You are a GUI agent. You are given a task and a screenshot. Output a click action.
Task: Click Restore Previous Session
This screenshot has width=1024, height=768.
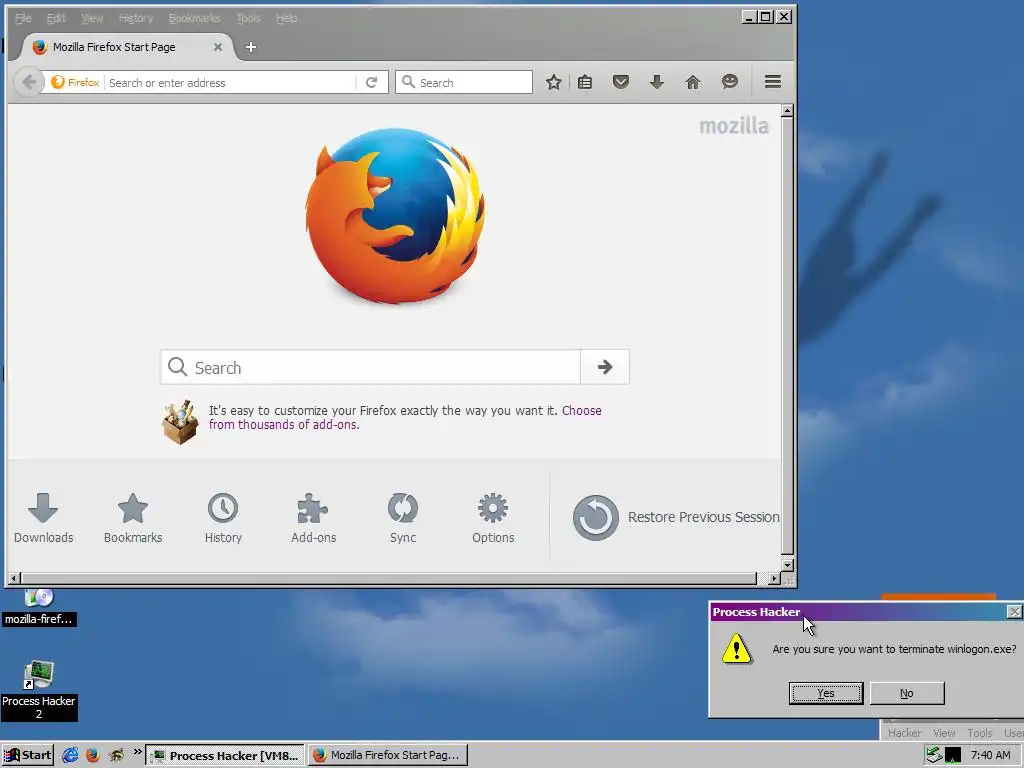click(x=676, y=517)
